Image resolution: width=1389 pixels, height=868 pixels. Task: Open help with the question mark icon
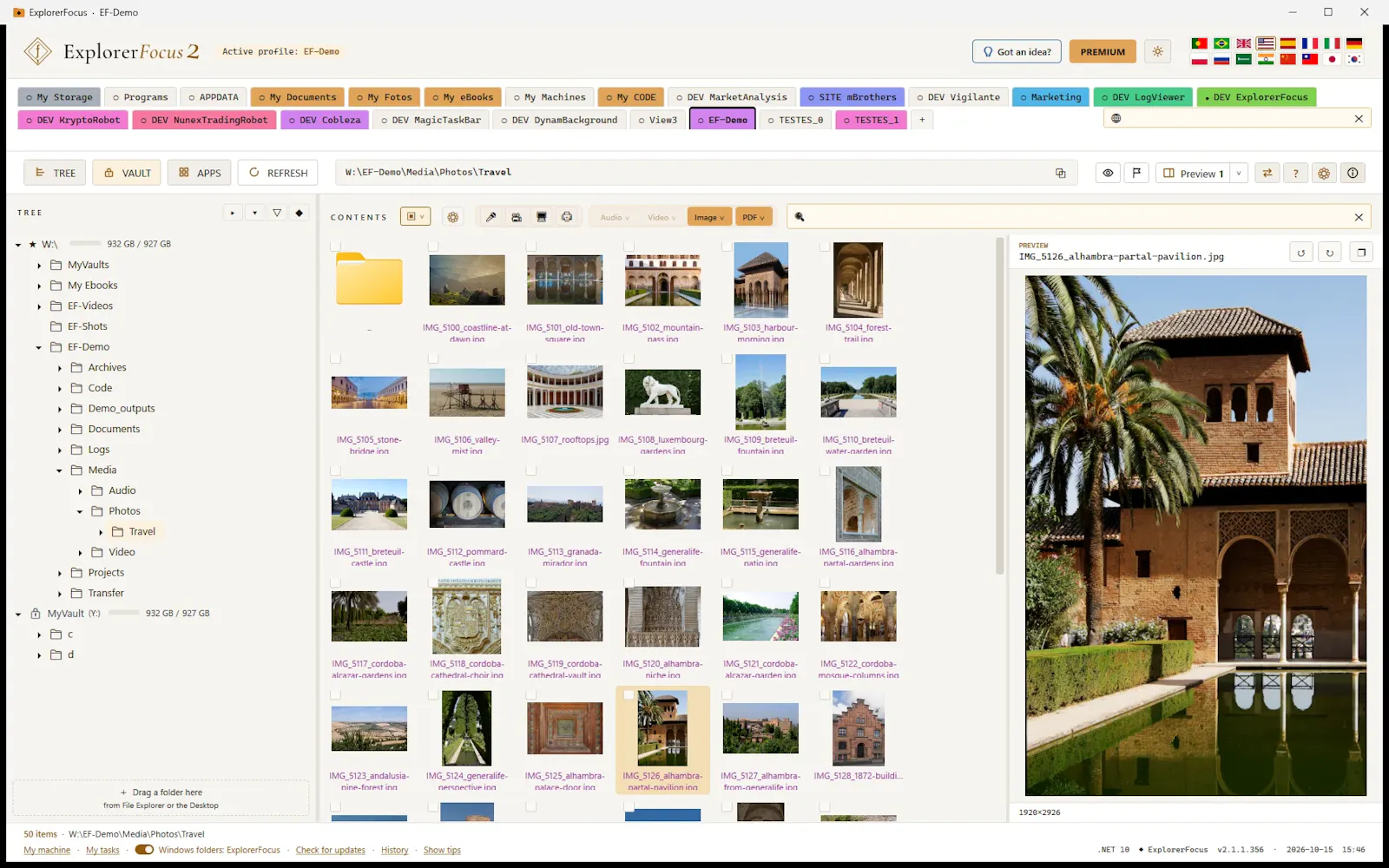pos(1296,173)
